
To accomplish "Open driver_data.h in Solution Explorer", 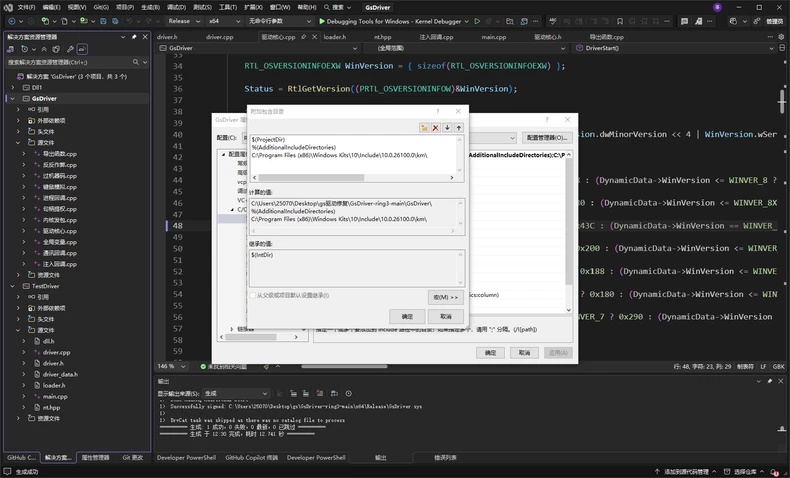I will [60, 374].
